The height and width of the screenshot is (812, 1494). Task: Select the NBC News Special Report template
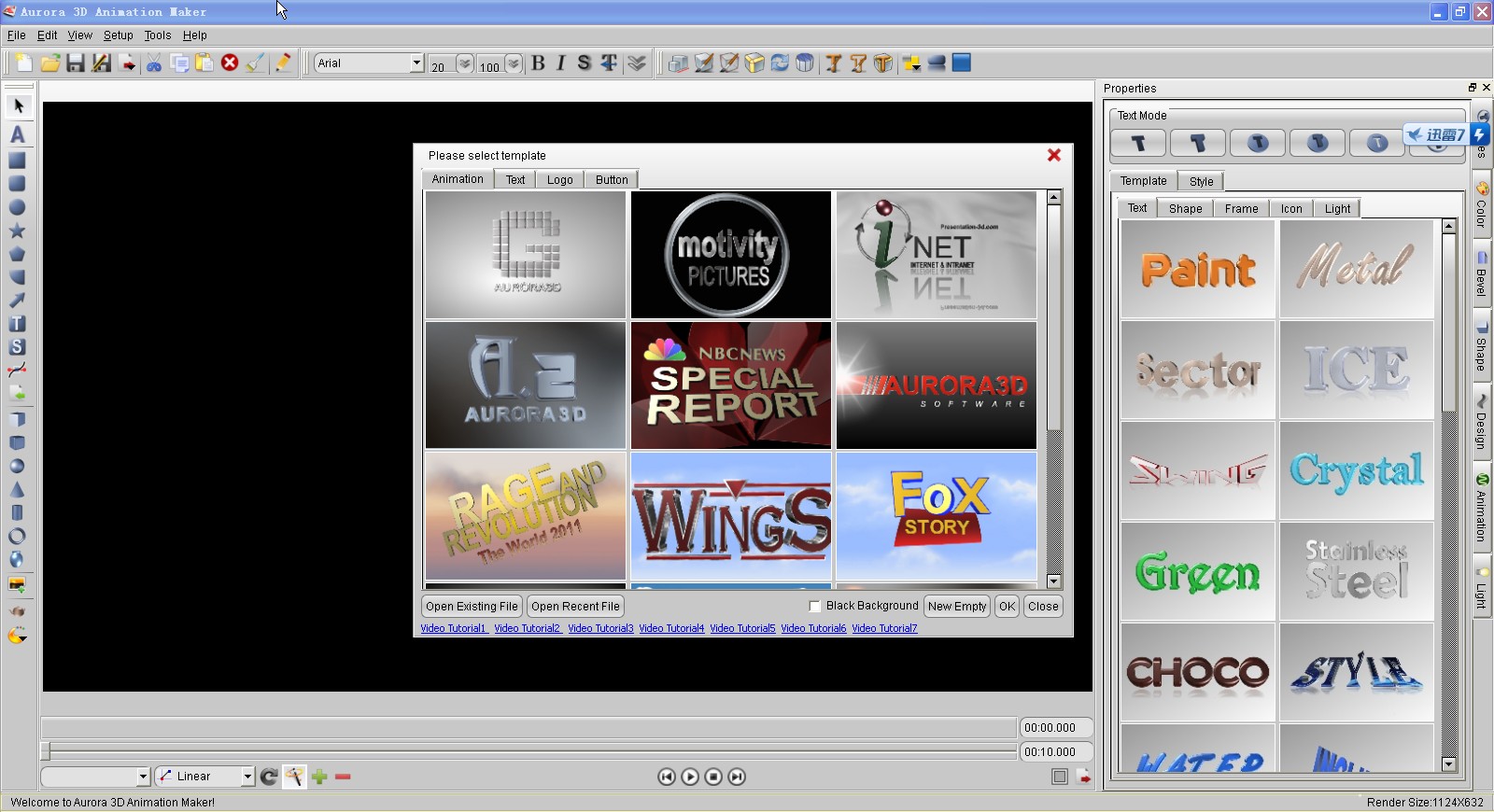click(x=731, y=385)
